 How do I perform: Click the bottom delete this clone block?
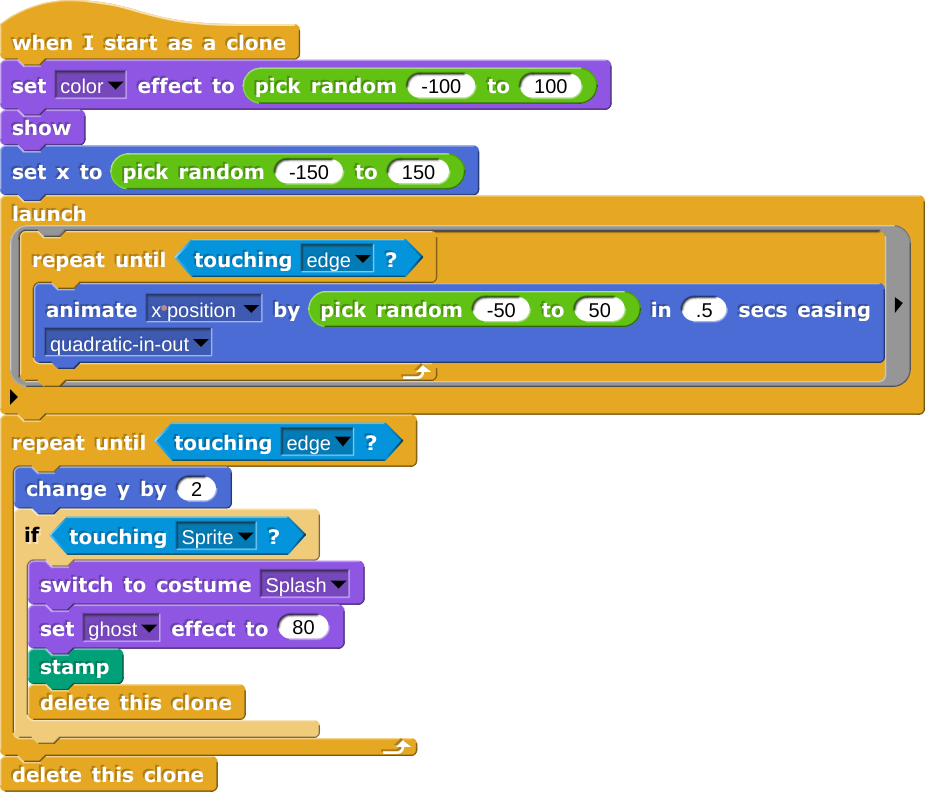click(110, 774)
